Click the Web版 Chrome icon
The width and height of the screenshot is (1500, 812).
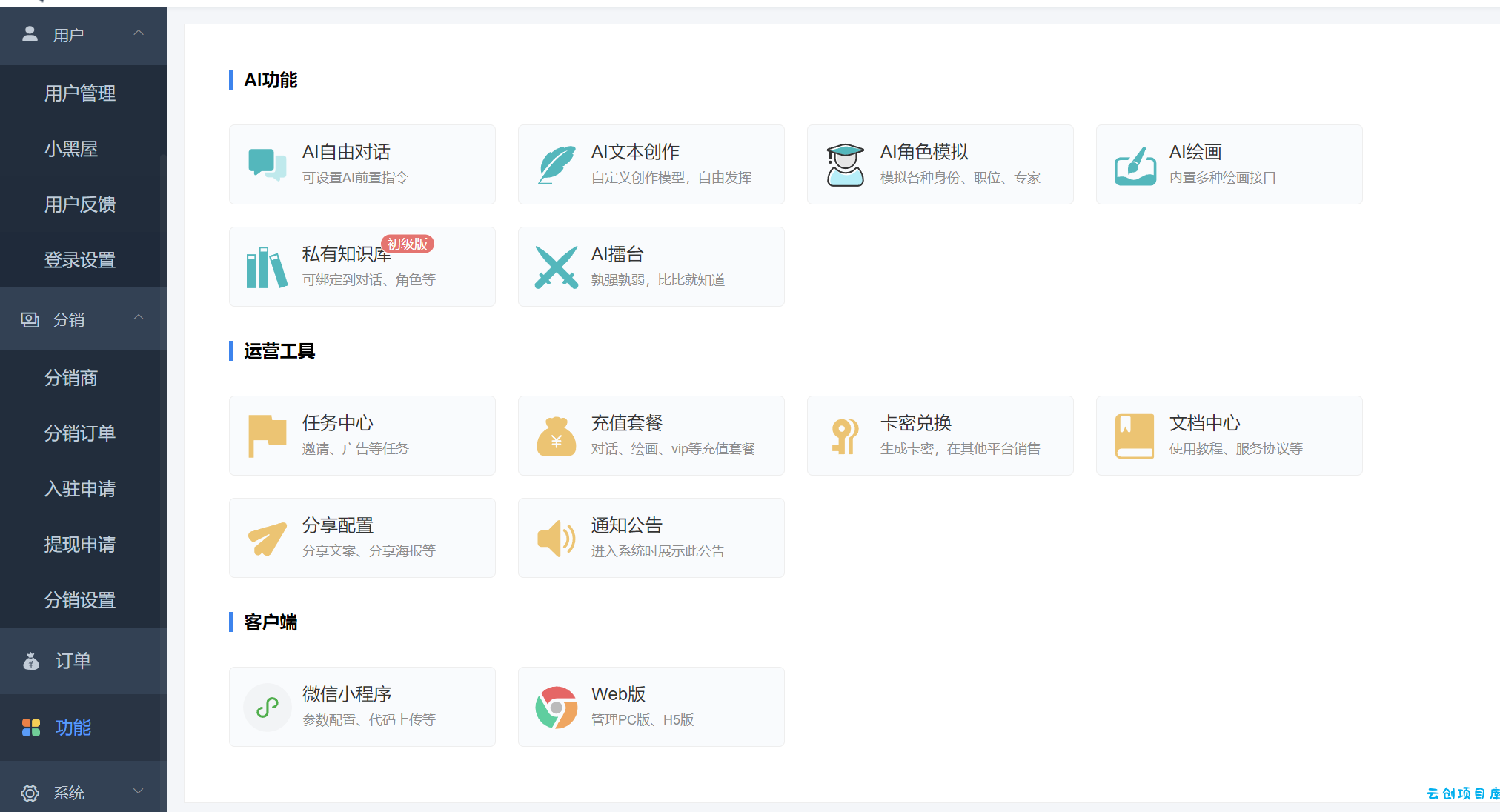pyautogui.click(x=557, y=708)
